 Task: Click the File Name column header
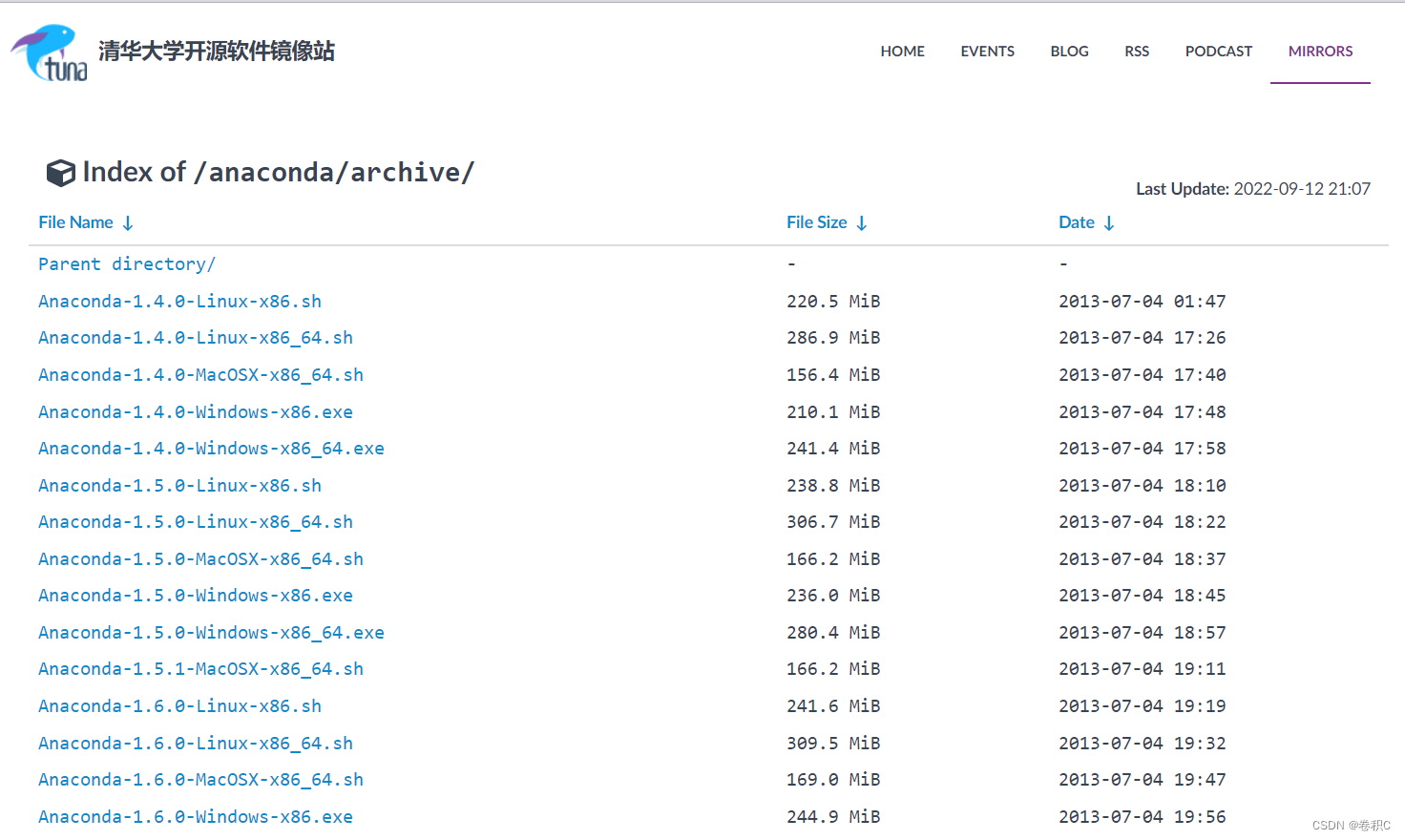click(75, 222)
